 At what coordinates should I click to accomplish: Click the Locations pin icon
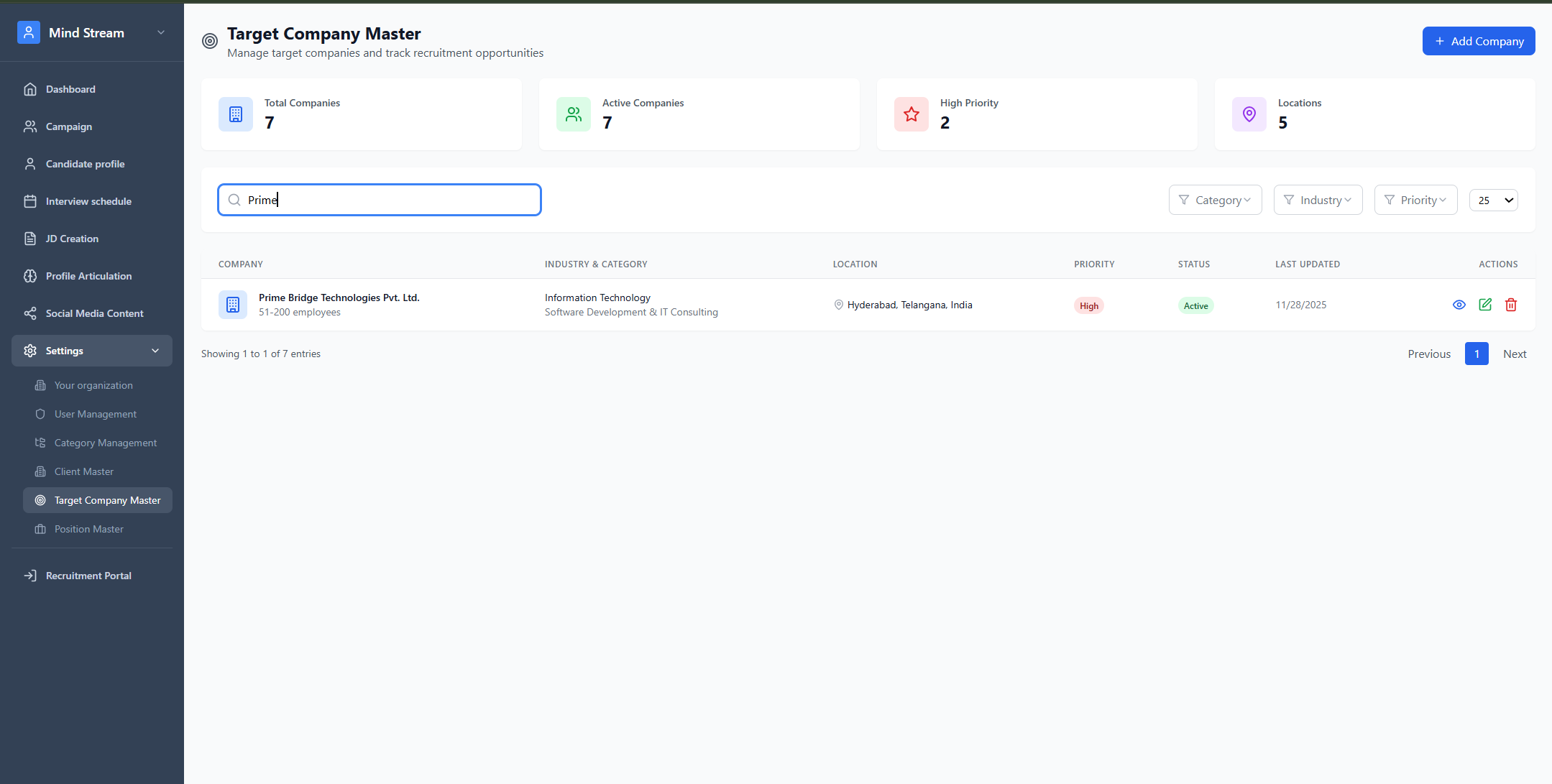[x=1249, y=114]
